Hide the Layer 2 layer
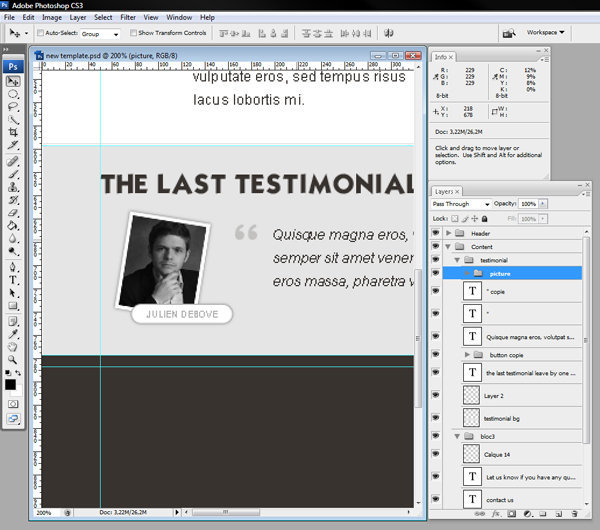Image resolution: width=600 pixels, height=530 pixels. point(435,395)
